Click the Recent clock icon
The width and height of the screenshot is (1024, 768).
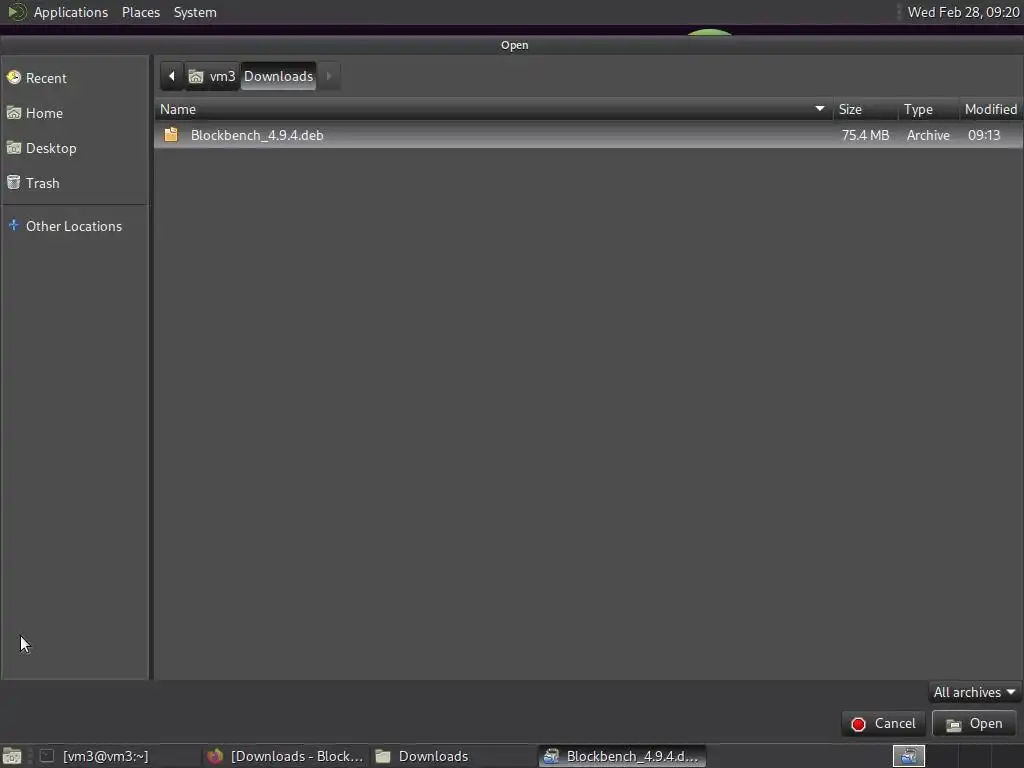(x=14, y=78)
